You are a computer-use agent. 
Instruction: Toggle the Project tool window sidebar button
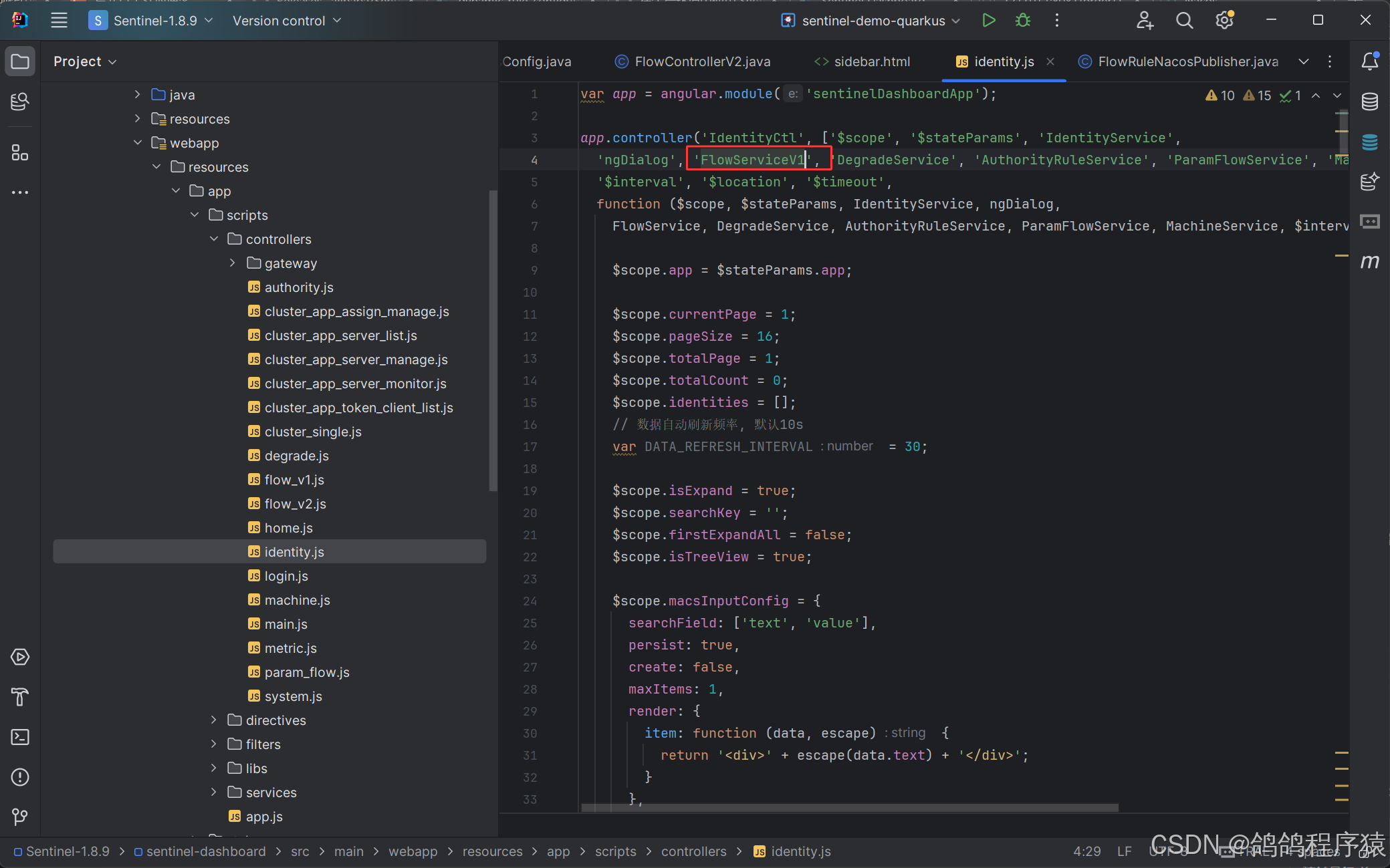[x=20, y=61]
